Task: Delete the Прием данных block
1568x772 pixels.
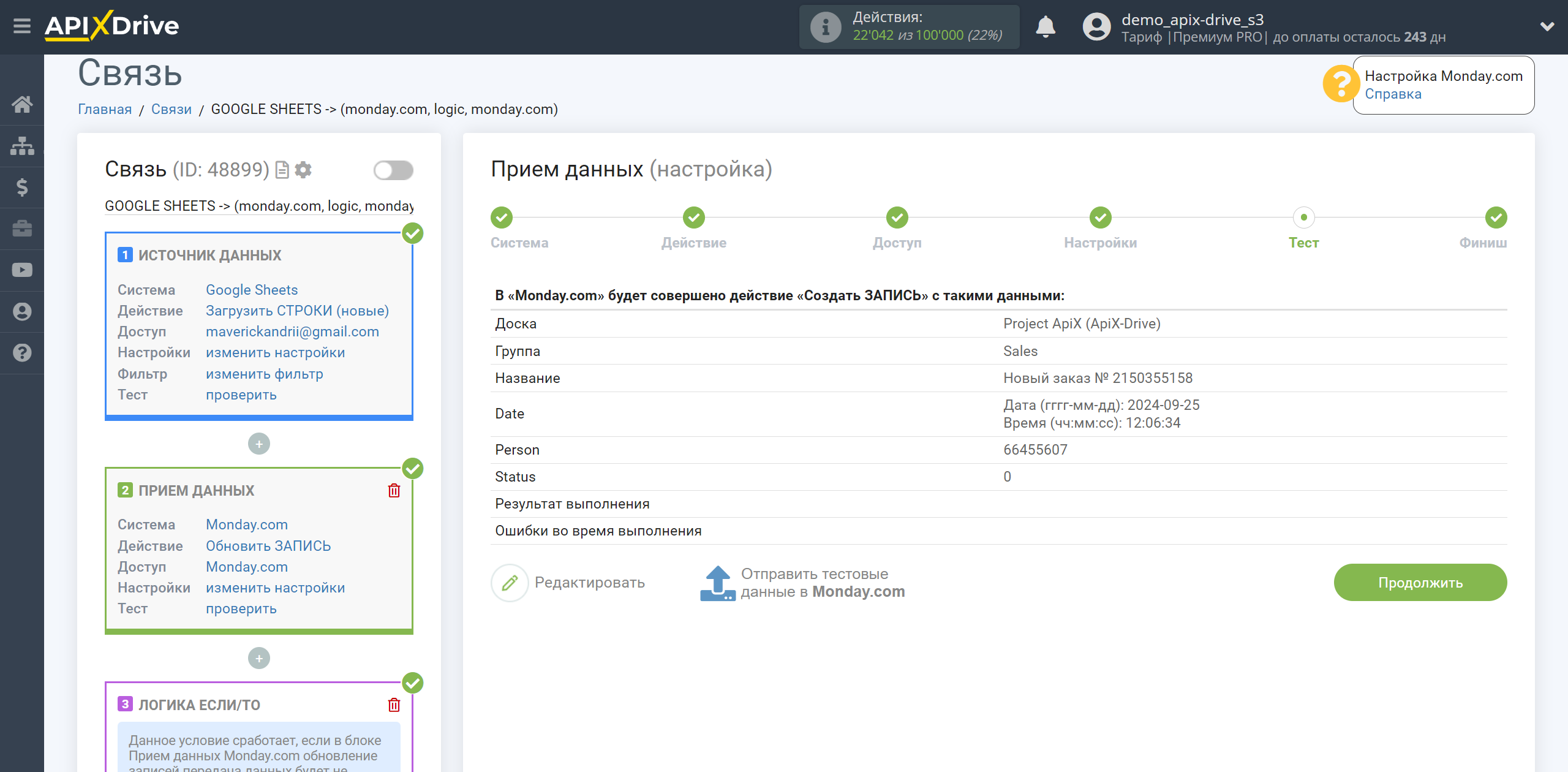Action: (x=394, y=490)
